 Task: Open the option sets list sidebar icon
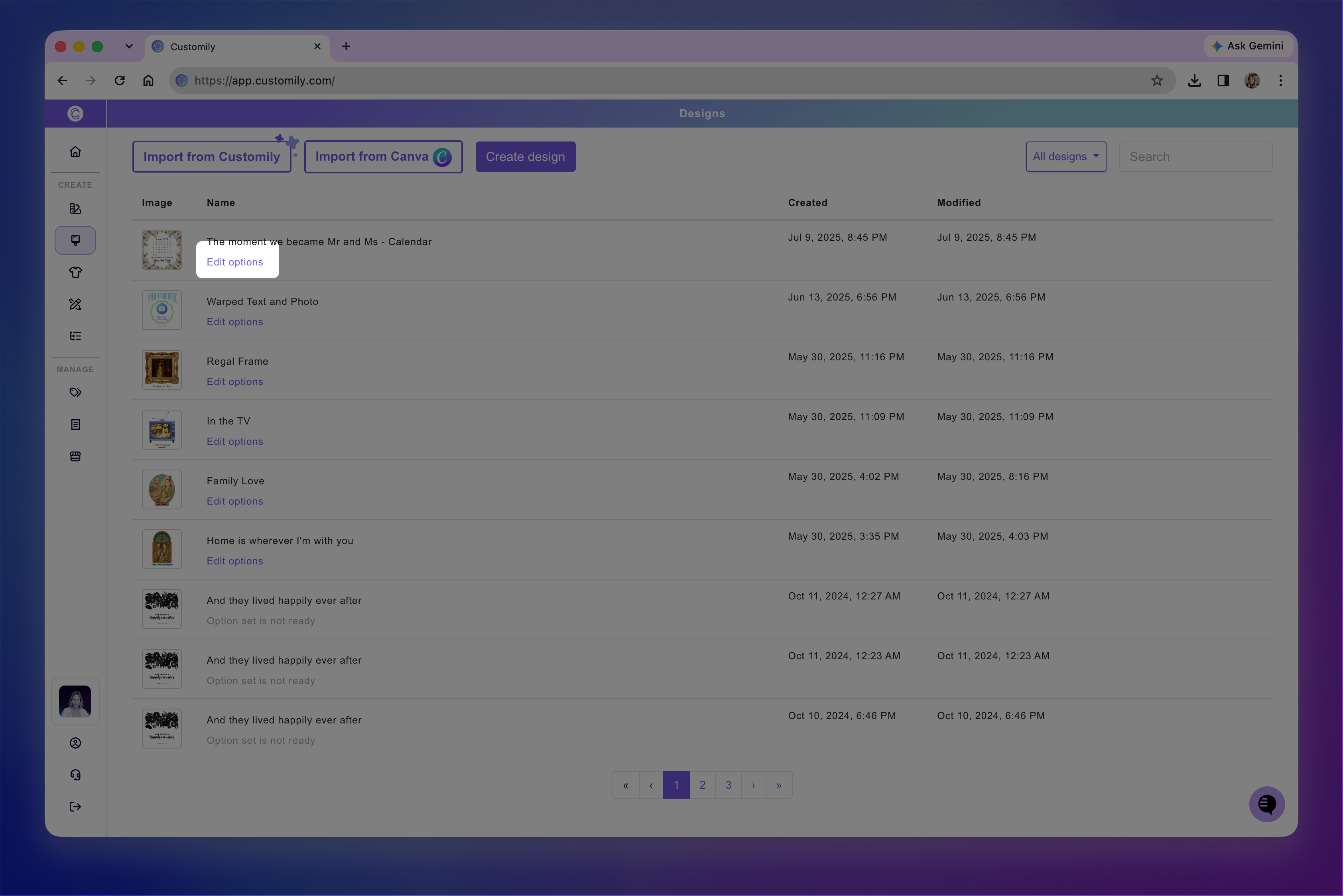(75, 336)
